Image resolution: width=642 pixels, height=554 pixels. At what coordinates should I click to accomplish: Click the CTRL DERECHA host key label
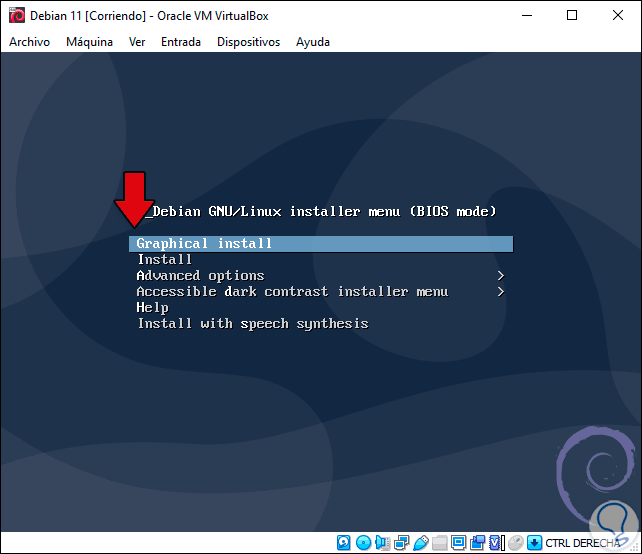pyautogui.click(x=582, y=543)
